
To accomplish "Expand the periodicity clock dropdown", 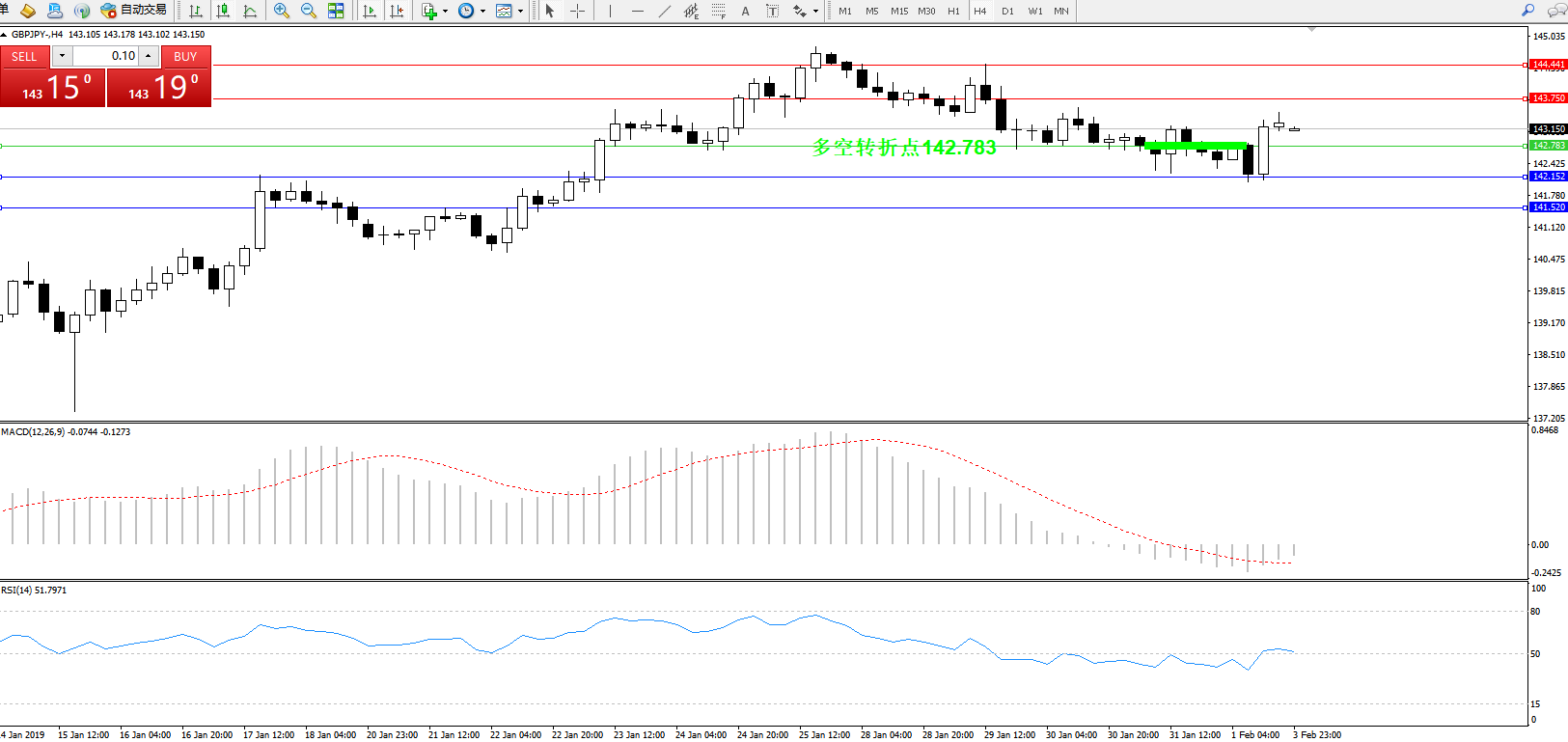I will pyautogui.click(x=482, y=12).
